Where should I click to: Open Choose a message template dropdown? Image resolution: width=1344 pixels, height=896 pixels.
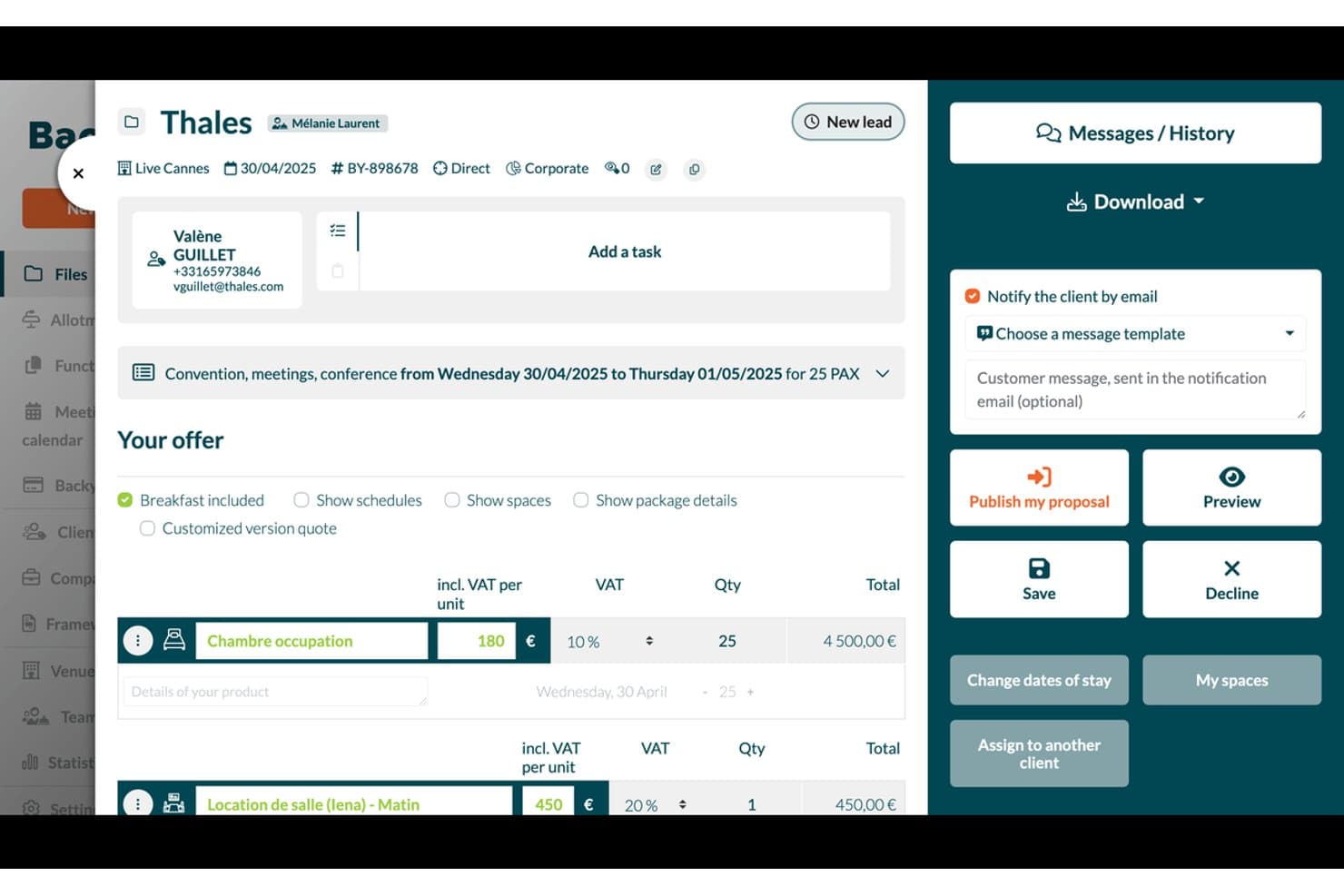click(x=1135, y=334)
